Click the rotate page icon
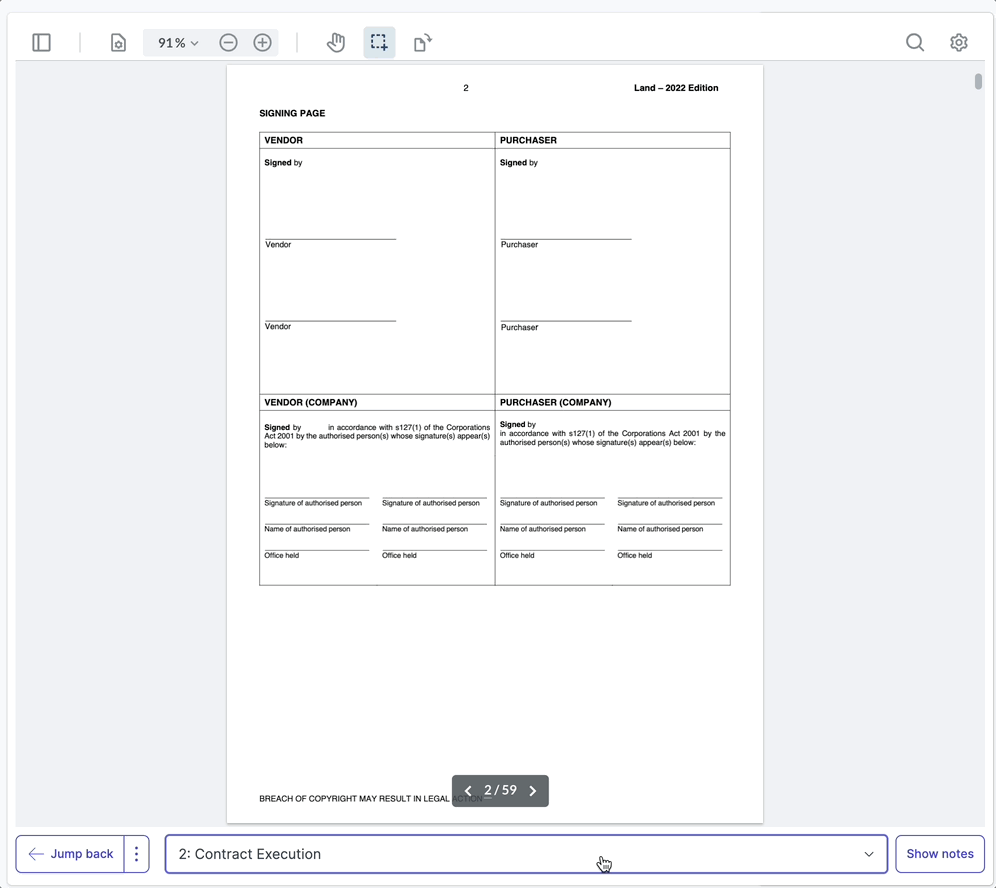This screenshot has height=888, width=996. click(x=422, y=43)
